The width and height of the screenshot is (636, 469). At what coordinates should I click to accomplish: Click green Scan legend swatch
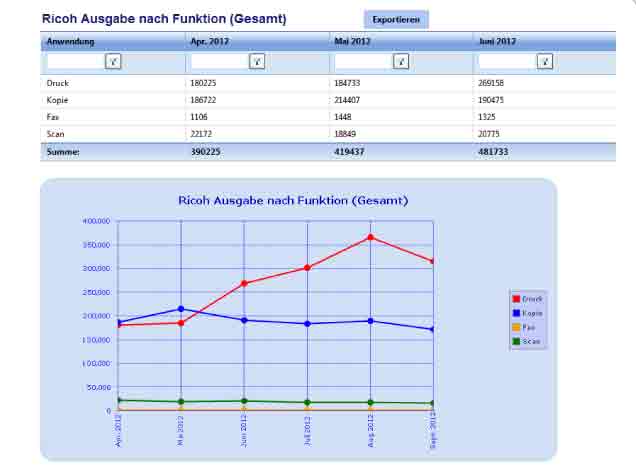coord(516,342)
